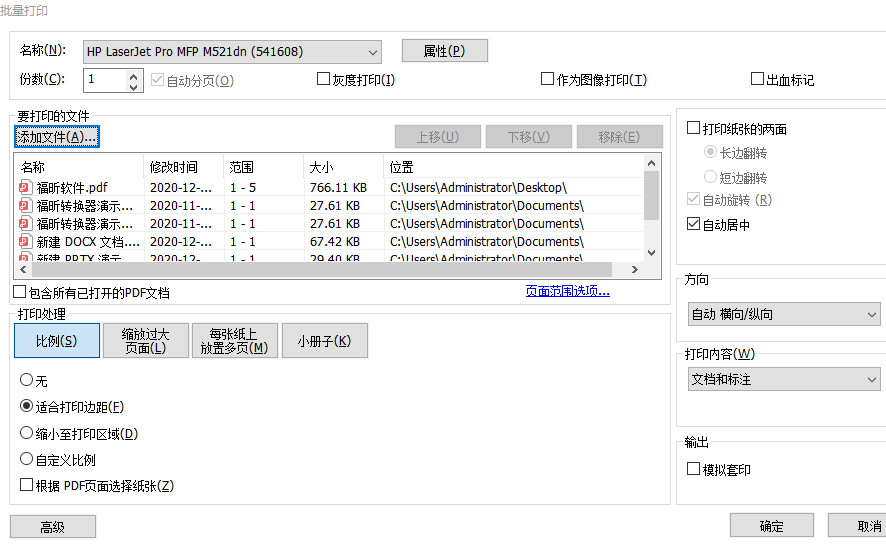Screen dimensions: 886x551
Task: Toggle the 自动分页(O) checkbox
Action: tap(157, 80)
